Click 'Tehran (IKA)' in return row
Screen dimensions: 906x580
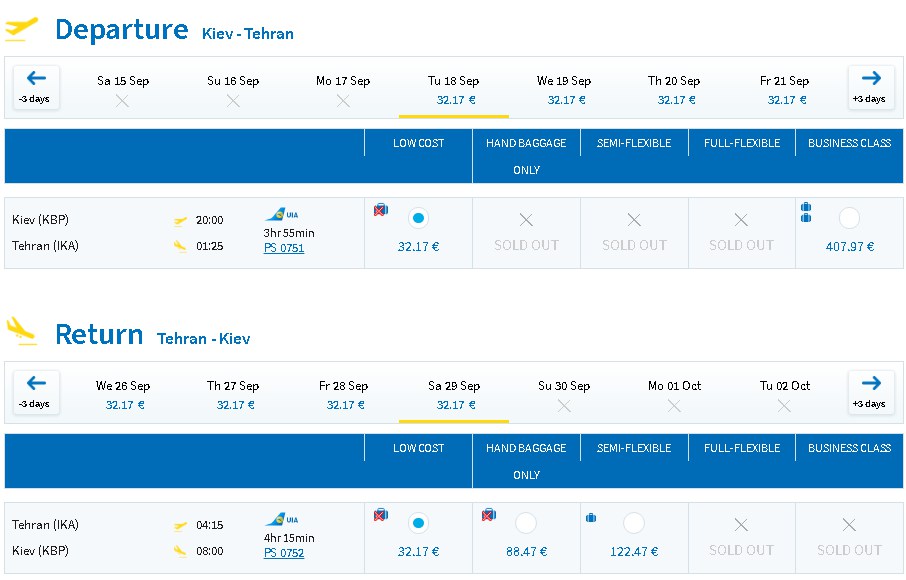click(x=45, y=525)
